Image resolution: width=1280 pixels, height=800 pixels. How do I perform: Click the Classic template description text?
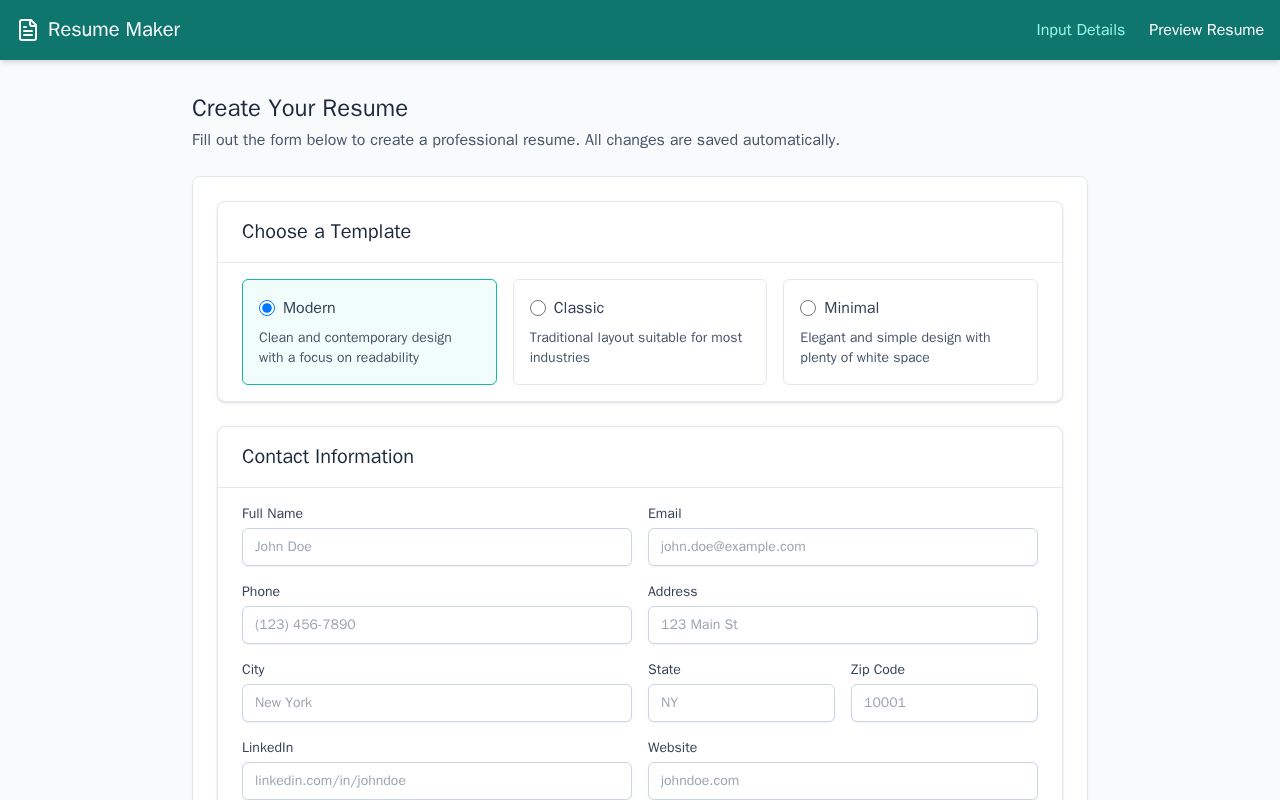click(x=636, y=348)
